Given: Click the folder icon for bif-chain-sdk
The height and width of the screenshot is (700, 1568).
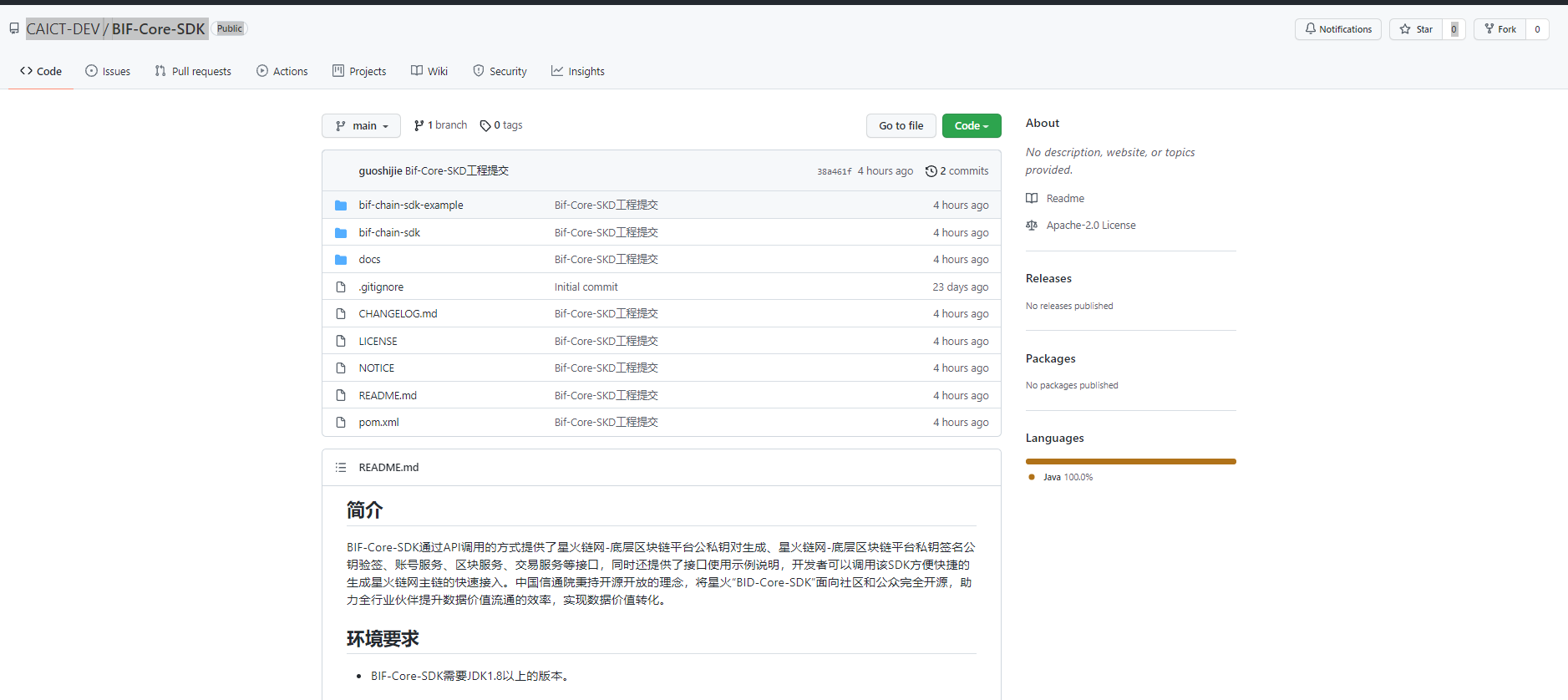Looking at the screenshot, I should 341,233.
